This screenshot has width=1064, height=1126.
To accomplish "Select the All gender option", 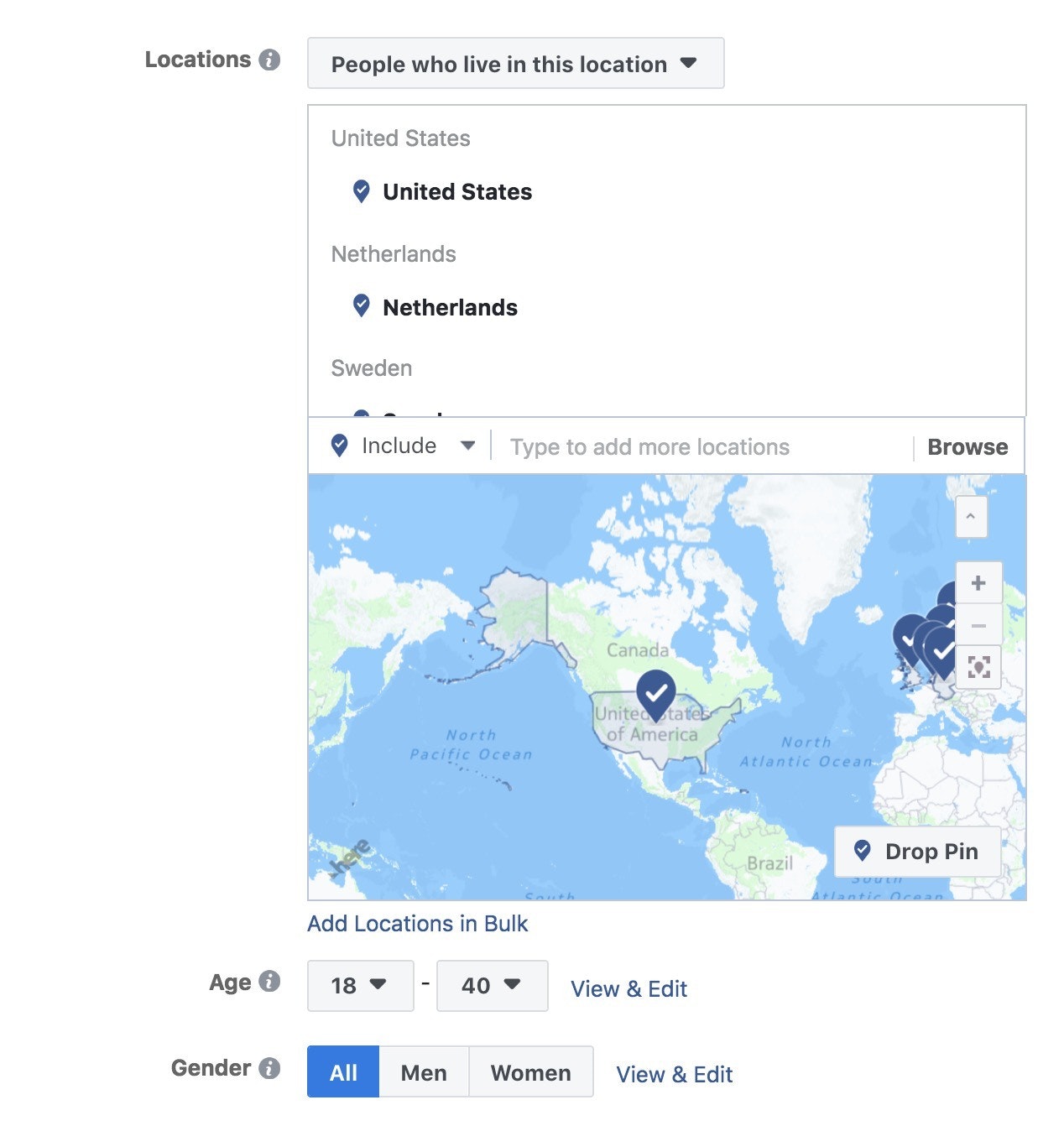I will click(x=342, y=1071).
